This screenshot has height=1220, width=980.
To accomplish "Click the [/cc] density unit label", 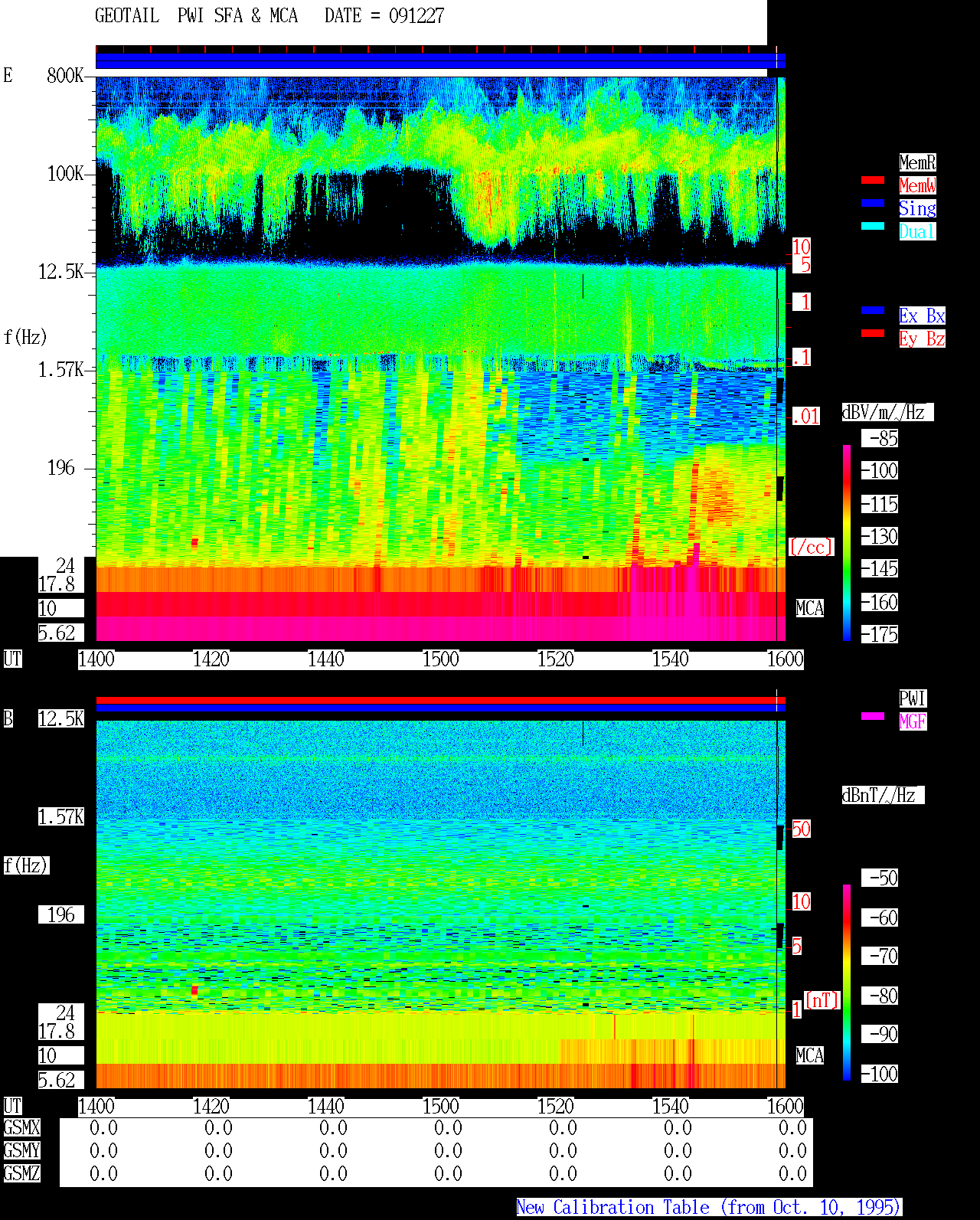I will [x=811, y=547].
